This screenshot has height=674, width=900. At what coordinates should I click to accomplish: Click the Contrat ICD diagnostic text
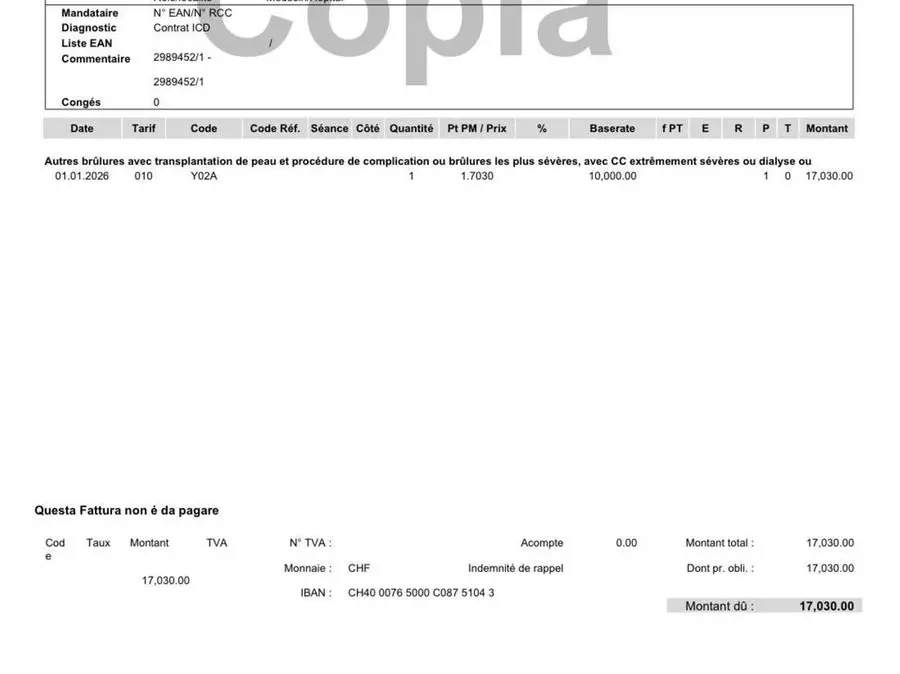[x=182, y=28]
